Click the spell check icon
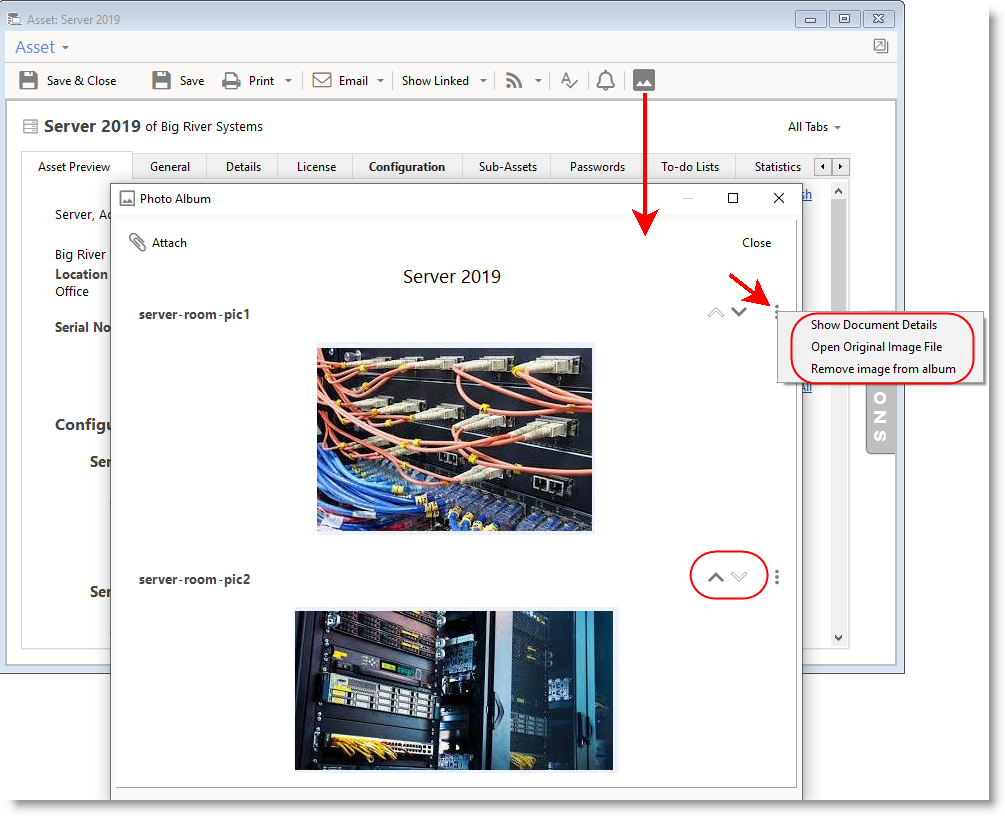The image size is (1005, 816). (x=569, y=81)
